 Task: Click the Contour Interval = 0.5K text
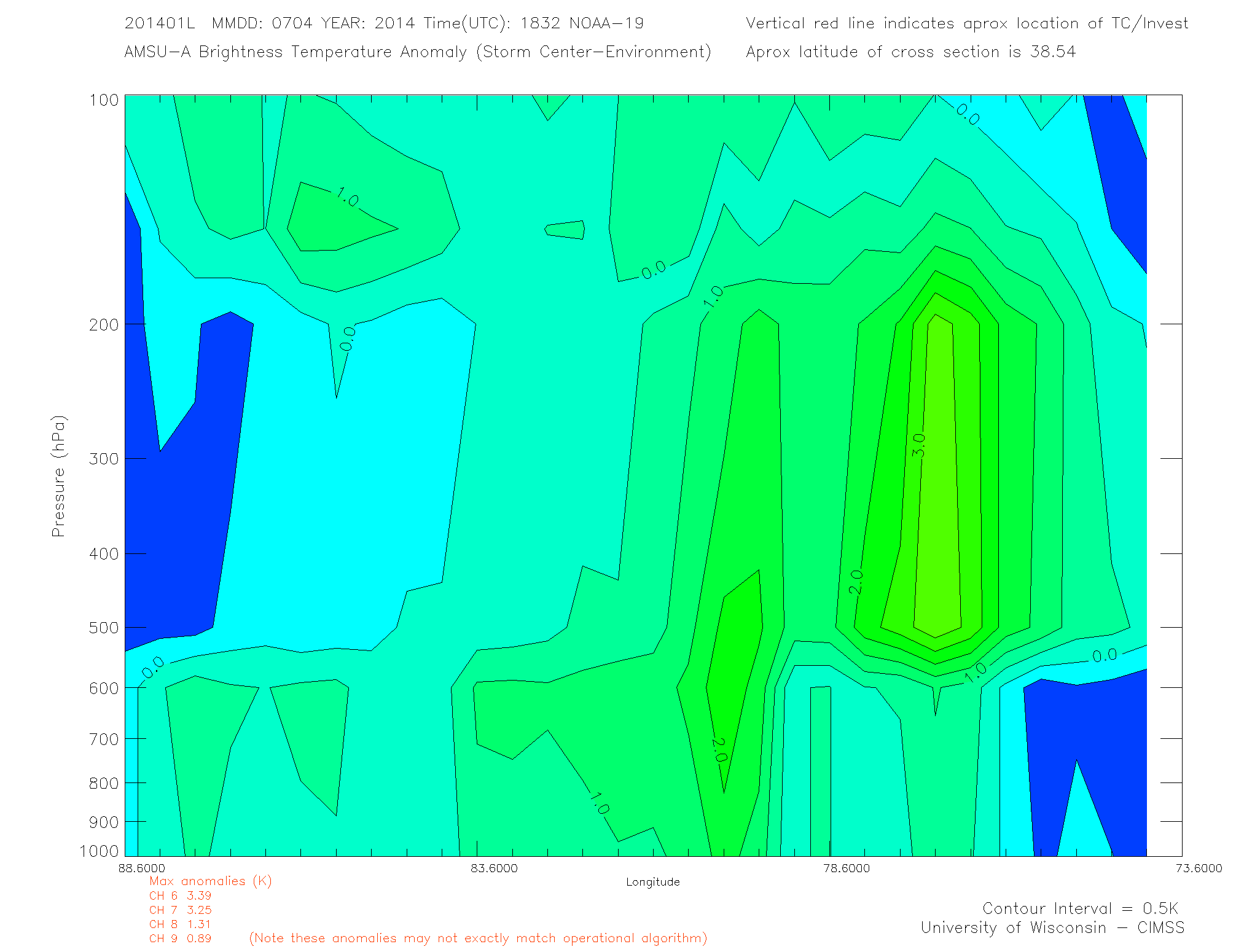pos(1080,908)
